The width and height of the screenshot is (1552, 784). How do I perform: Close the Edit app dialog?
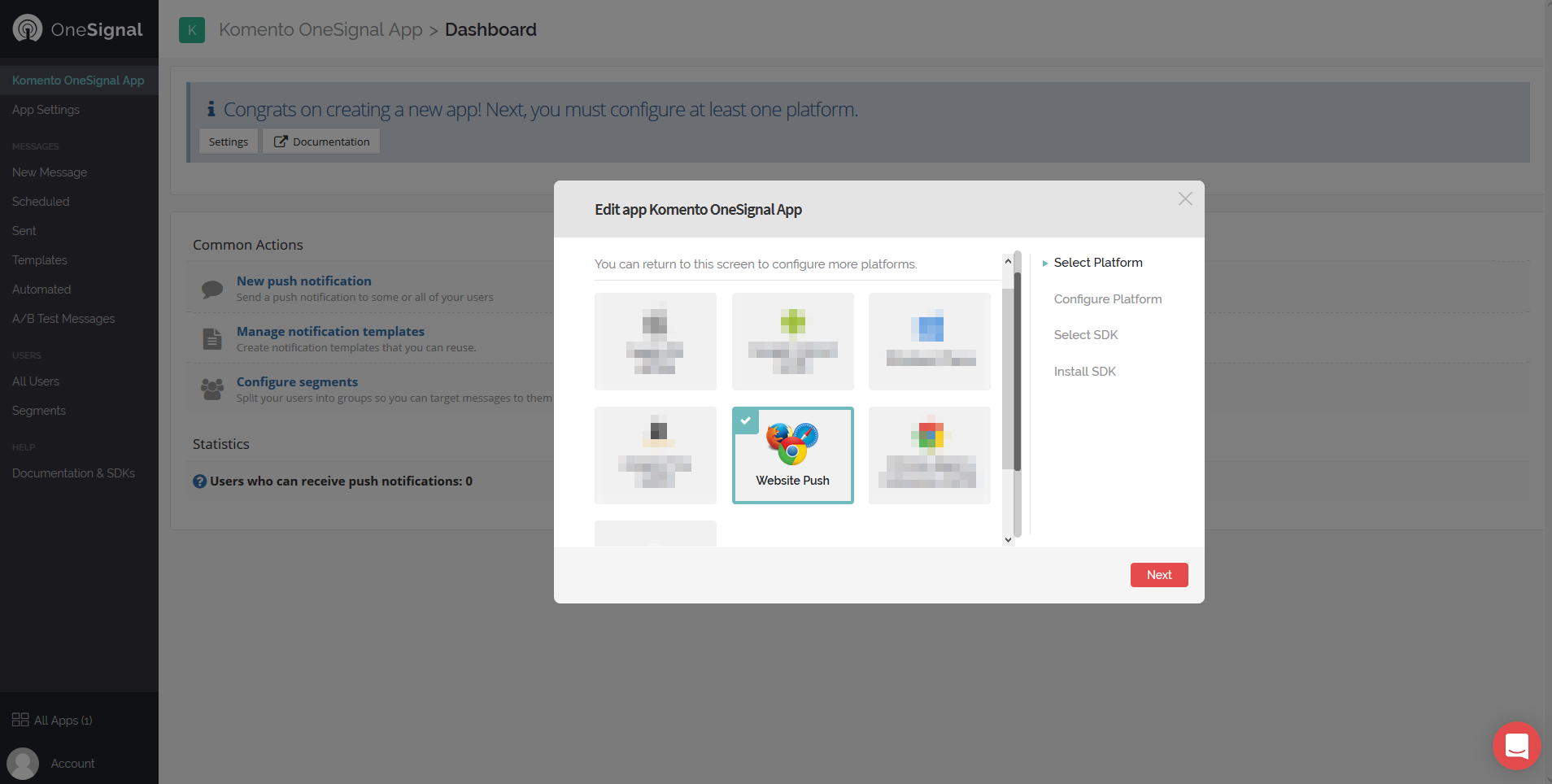(1185, 199)
